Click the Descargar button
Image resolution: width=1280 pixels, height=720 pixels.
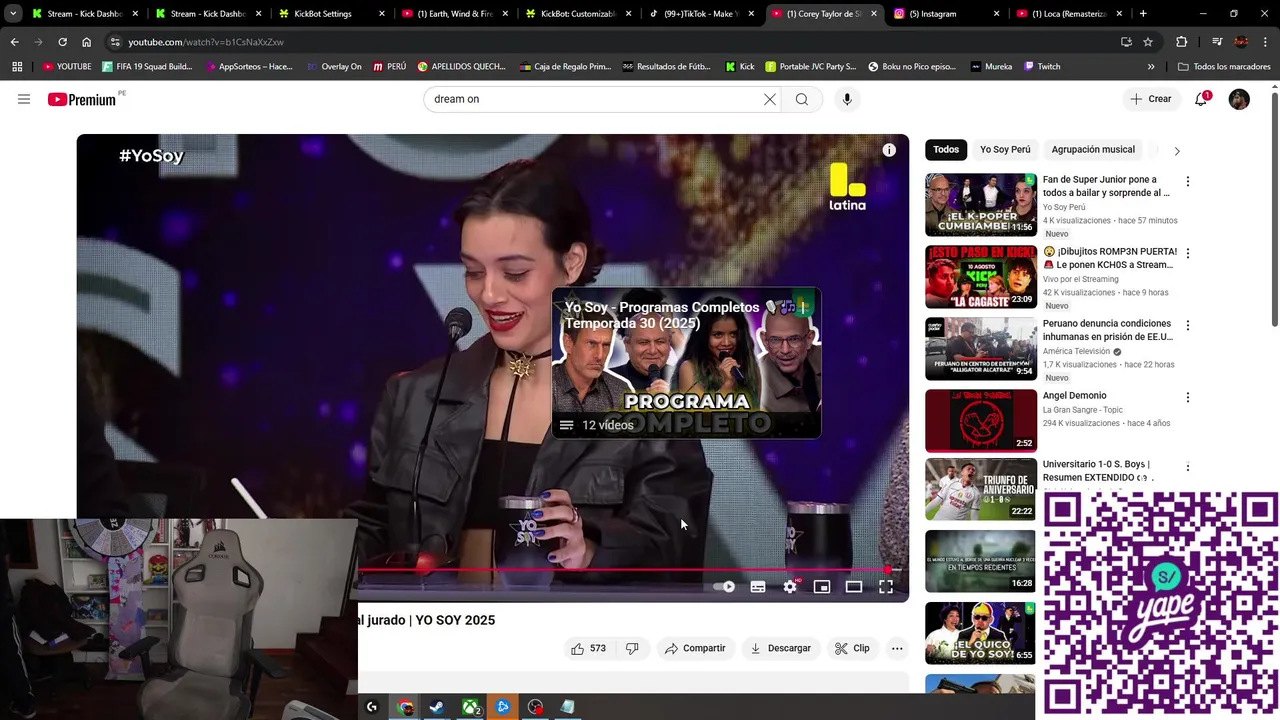tap(780, 648)
